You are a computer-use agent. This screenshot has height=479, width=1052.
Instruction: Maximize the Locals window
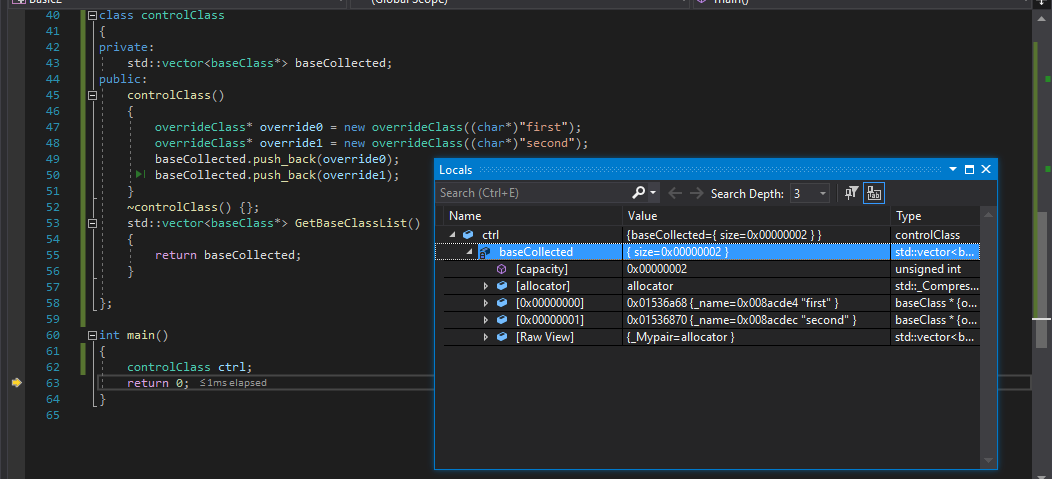(969, 170)
